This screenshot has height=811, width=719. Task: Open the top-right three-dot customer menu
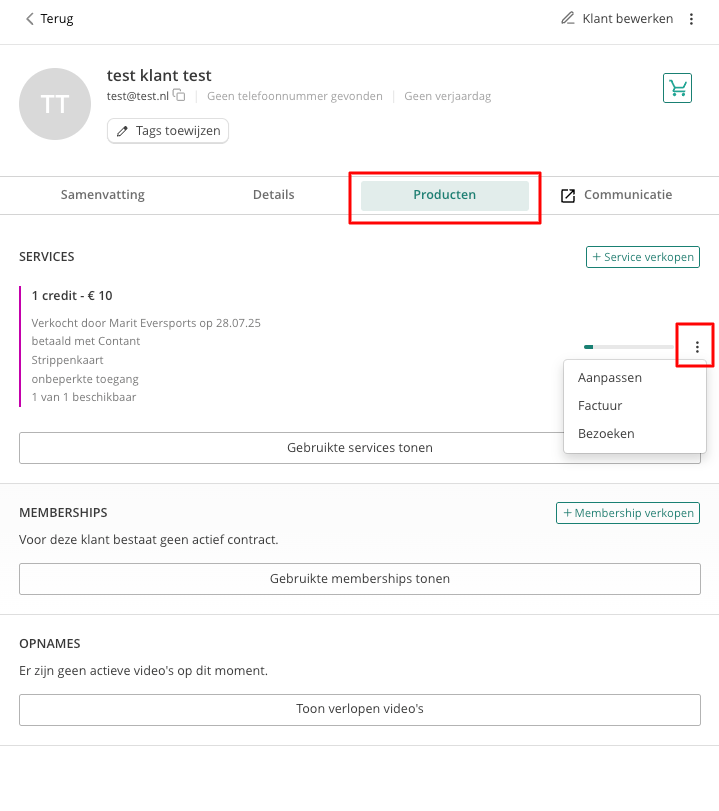pos(691,19)
